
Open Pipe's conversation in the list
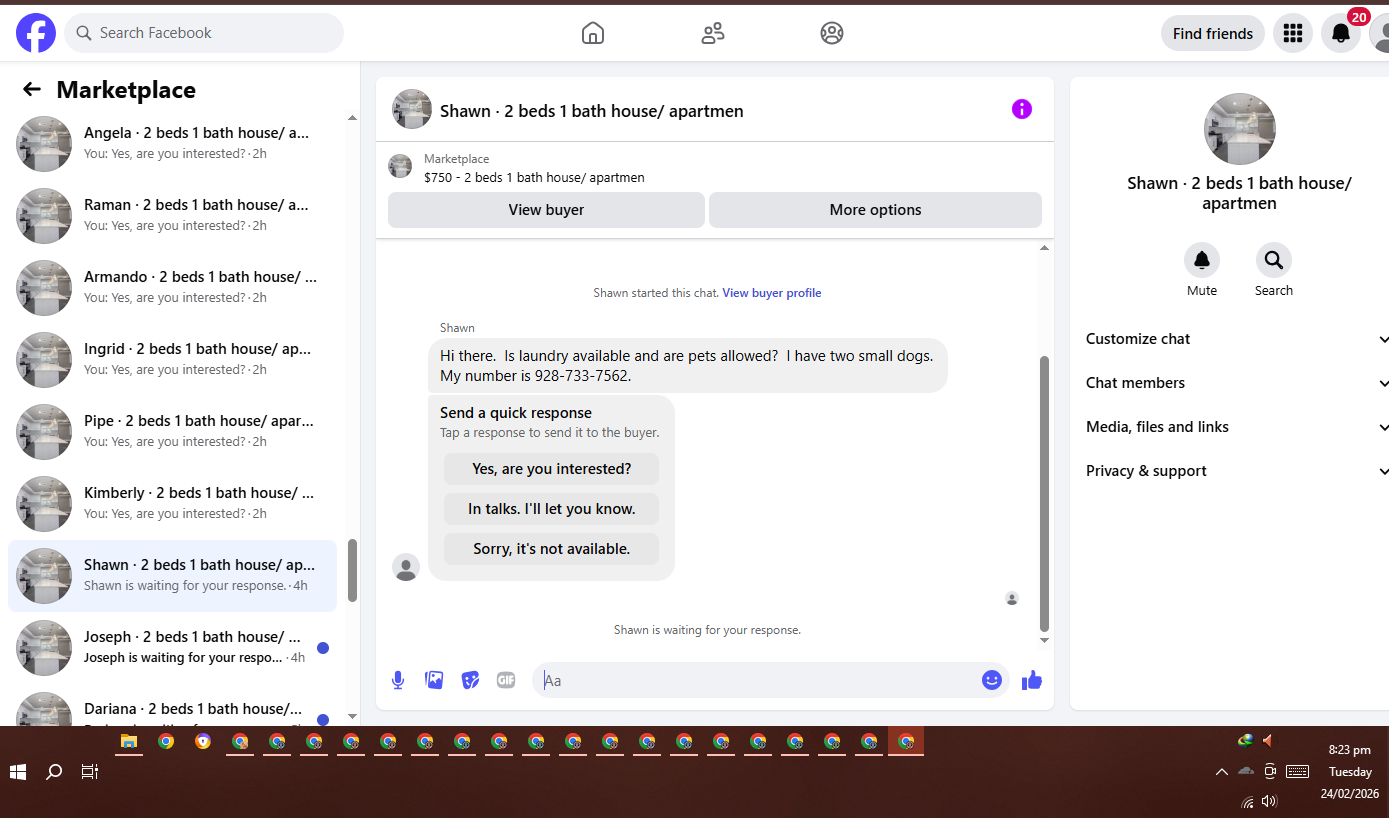point(172,432)
